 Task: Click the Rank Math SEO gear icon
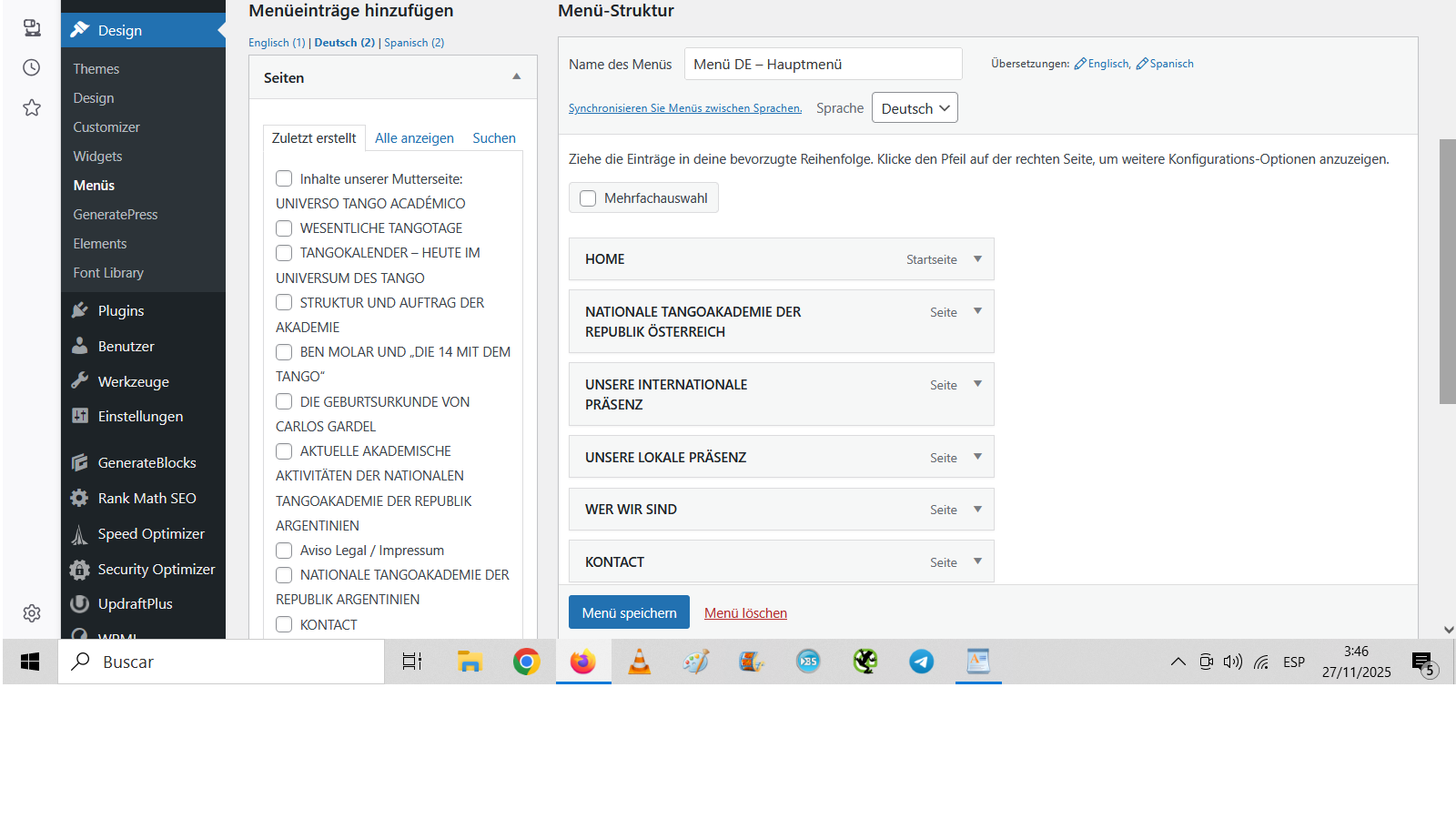pos(80,498)
